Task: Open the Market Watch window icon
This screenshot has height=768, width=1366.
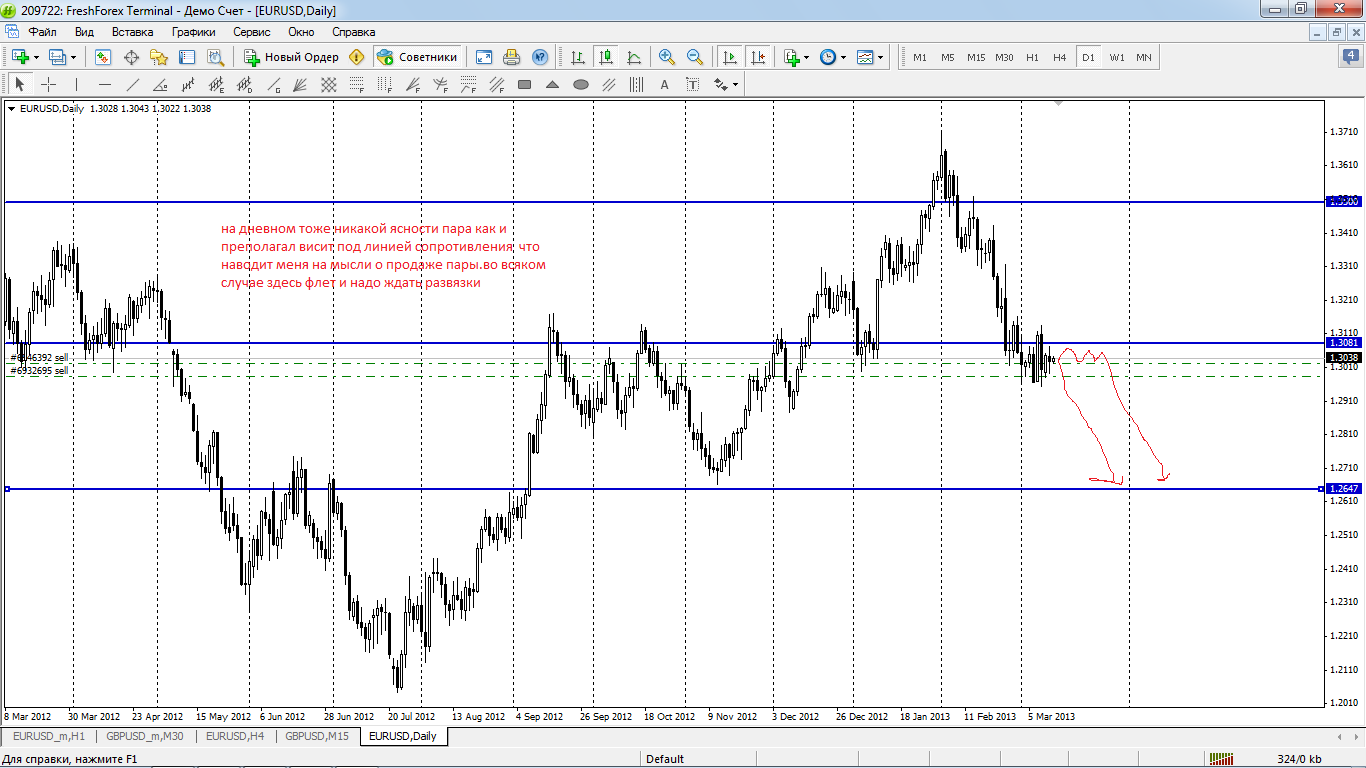Action: (103, 57)
